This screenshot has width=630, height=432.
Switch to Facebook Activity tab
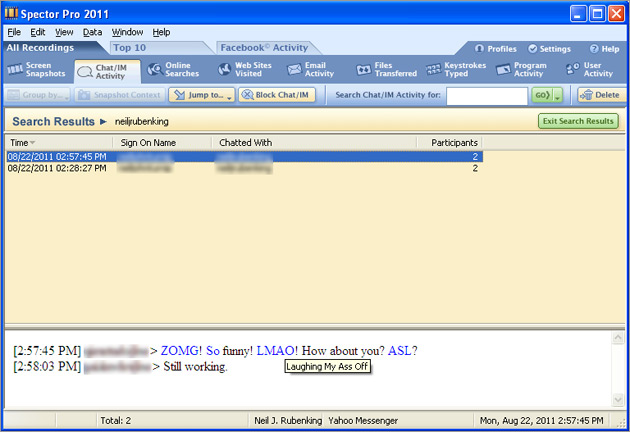[264, 47]
